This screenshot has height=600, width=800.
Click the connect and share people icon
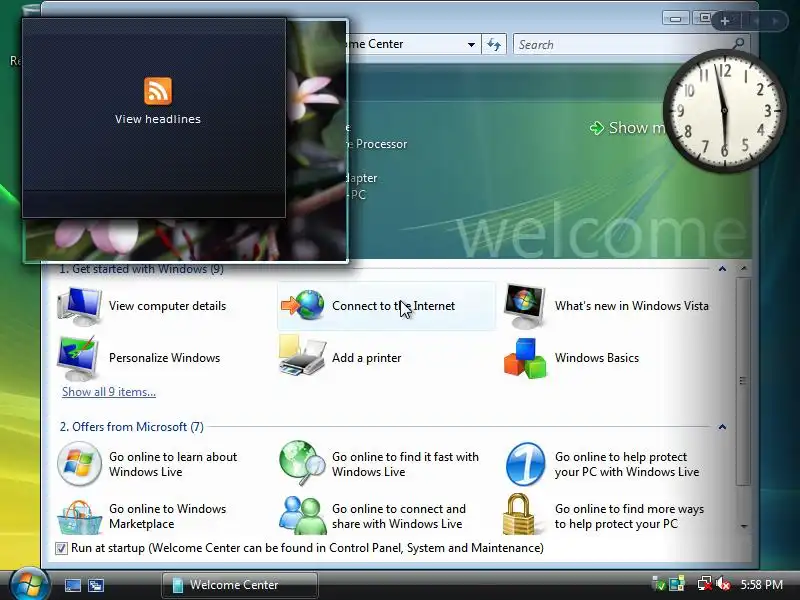[x=302, y=516]
